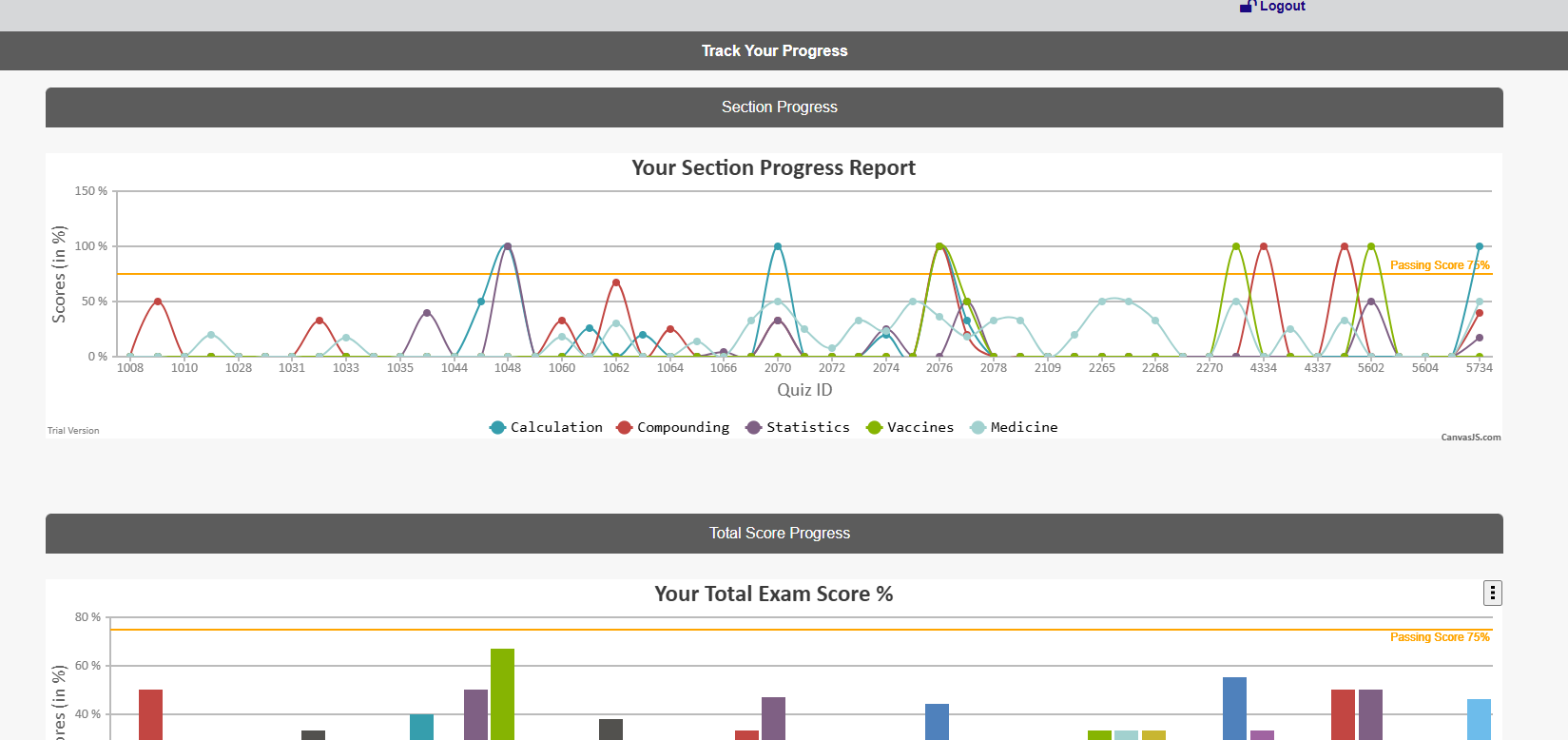Open the three-dot menu on Total Exam Score chart
Image resolution: width=1568 pixels, height=740 pixels.
tap(1492, 594)
